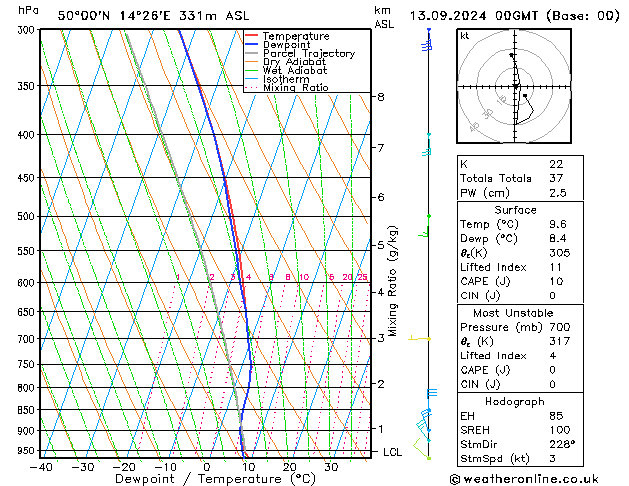
Task: Click the 'Mixing Ratio (g/kg)' vertical axis label
Action: coord(392,281)
